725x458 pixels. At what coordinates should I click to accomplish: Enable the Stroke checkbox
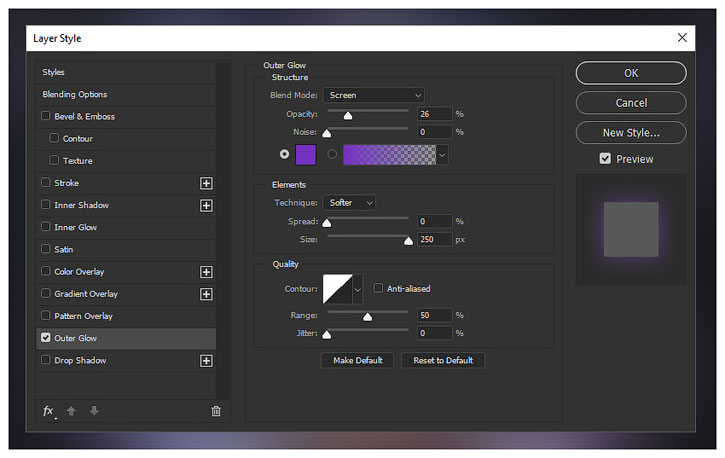coord(45,182)
